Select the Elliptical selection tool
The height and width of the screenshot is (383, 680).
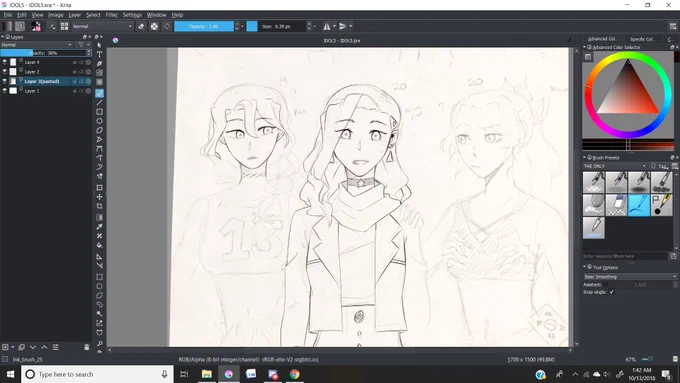click(99, 286)
